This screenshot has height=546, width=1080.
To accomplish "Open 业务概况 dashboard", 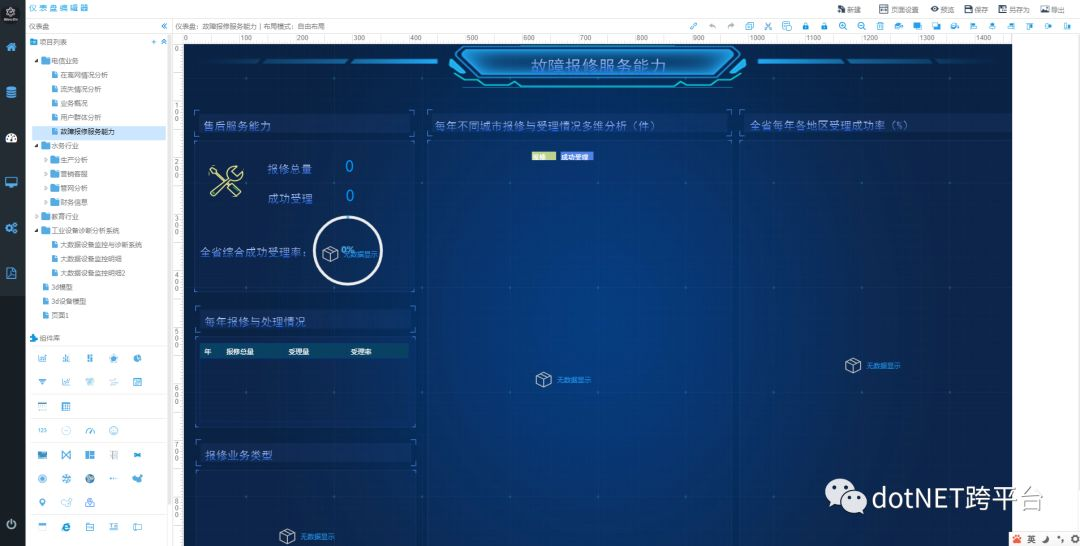I will tap(74, 103).
